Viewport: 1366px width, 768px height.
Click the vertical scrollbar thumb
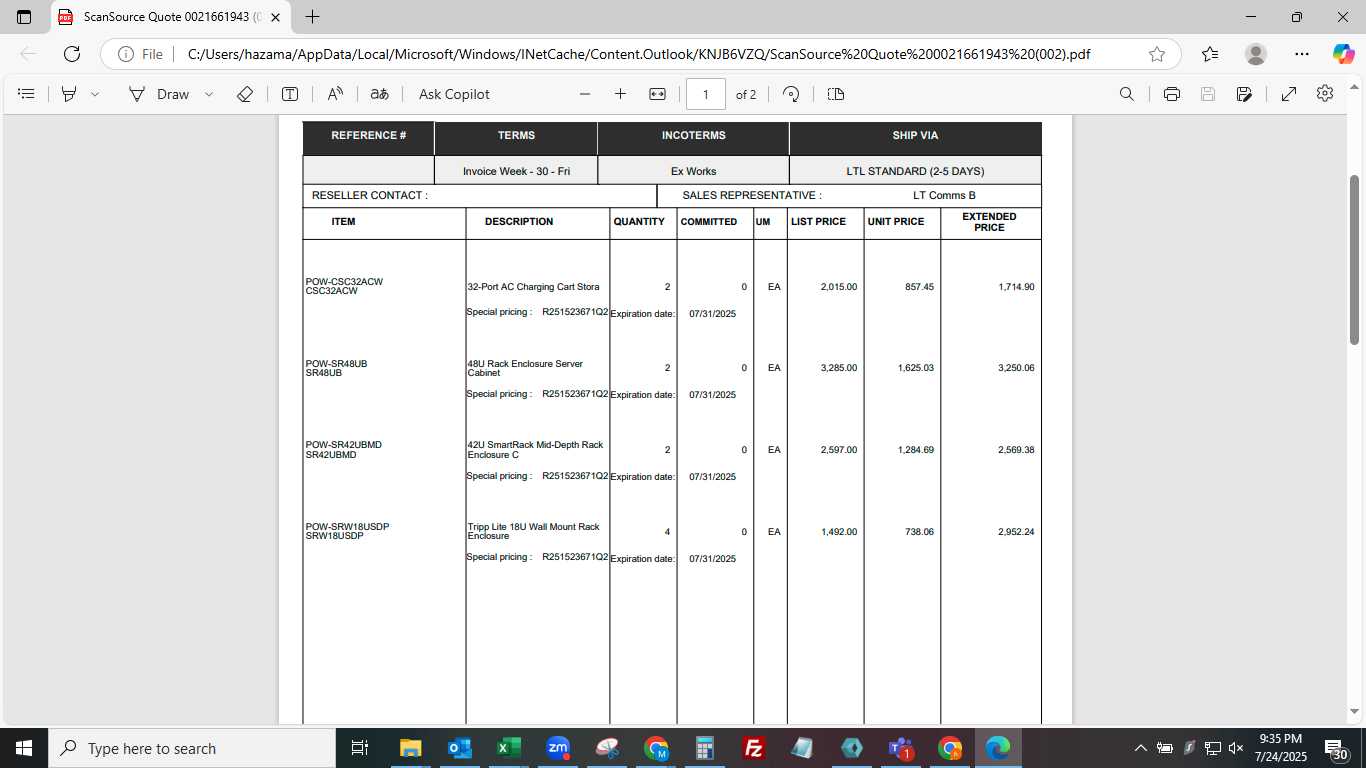(x=1355, y=260)
